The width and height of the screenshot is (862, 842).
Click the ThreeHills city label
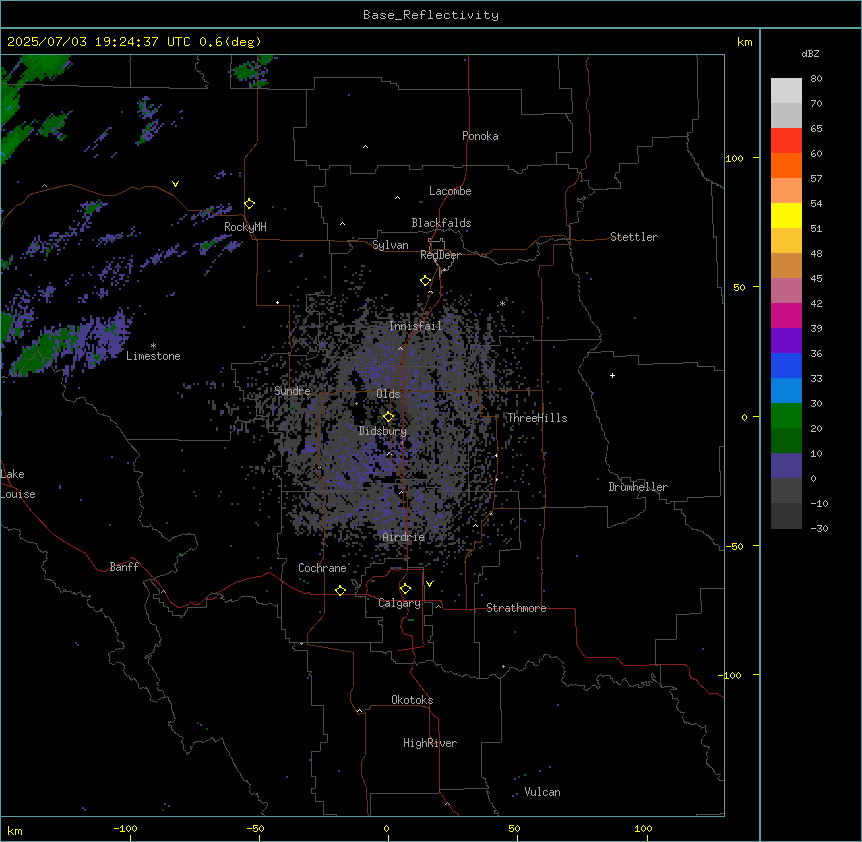pyautogui.click(x=537, y=418)
